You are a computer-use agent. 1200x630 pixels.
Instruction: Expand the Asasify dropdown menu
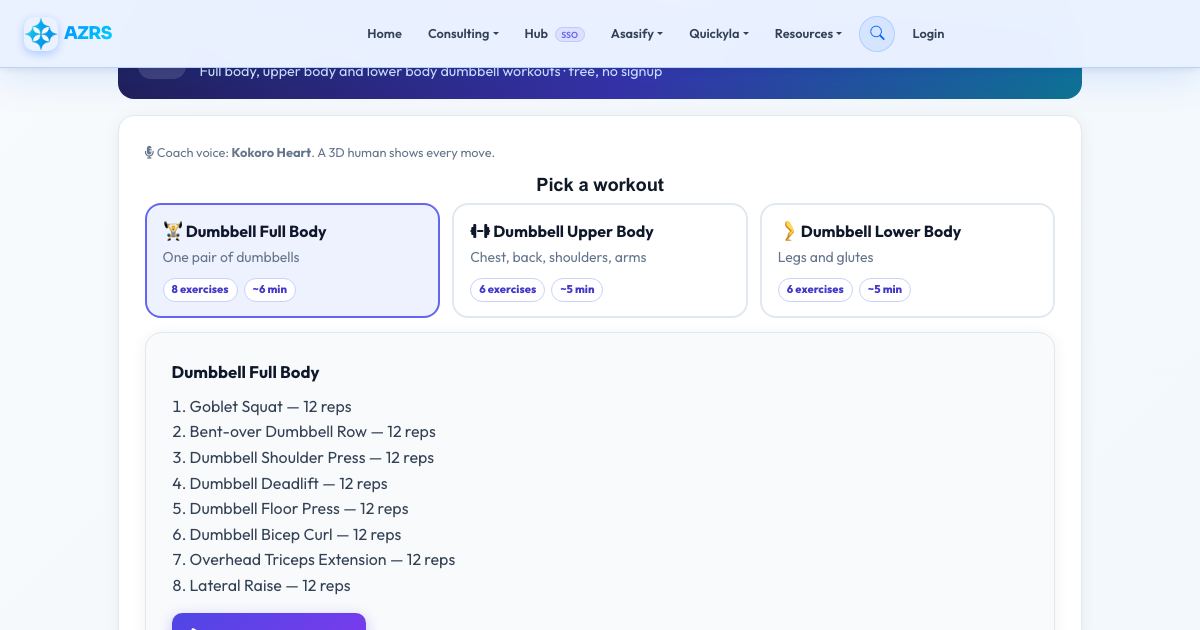point(636,33)
